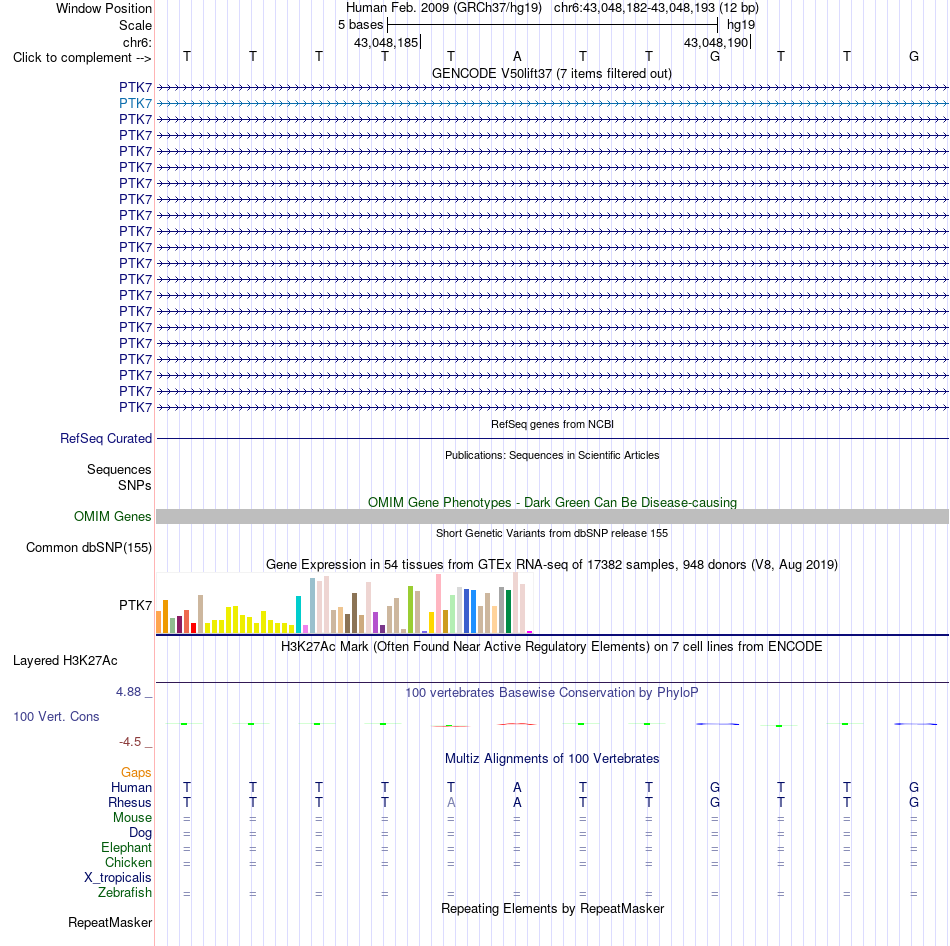Click the Scale label

(135, 25)
